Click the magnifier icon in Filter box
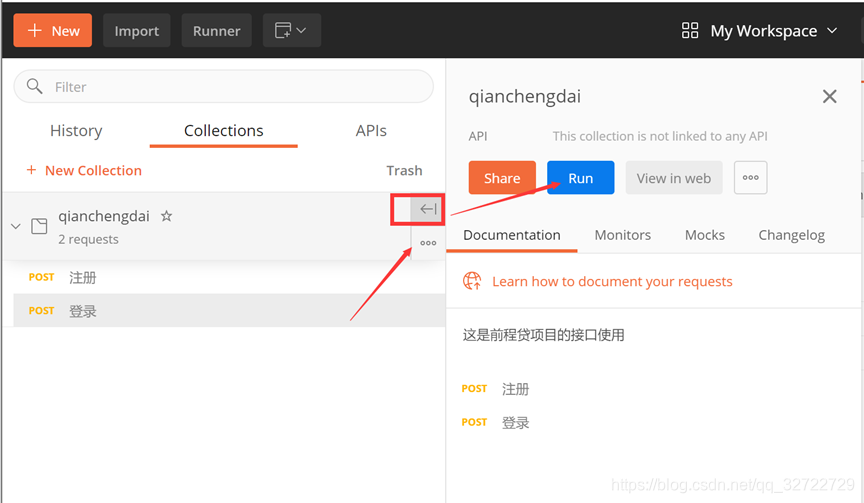Viewport: 864px width, 503px height. (x=35, y=86)
